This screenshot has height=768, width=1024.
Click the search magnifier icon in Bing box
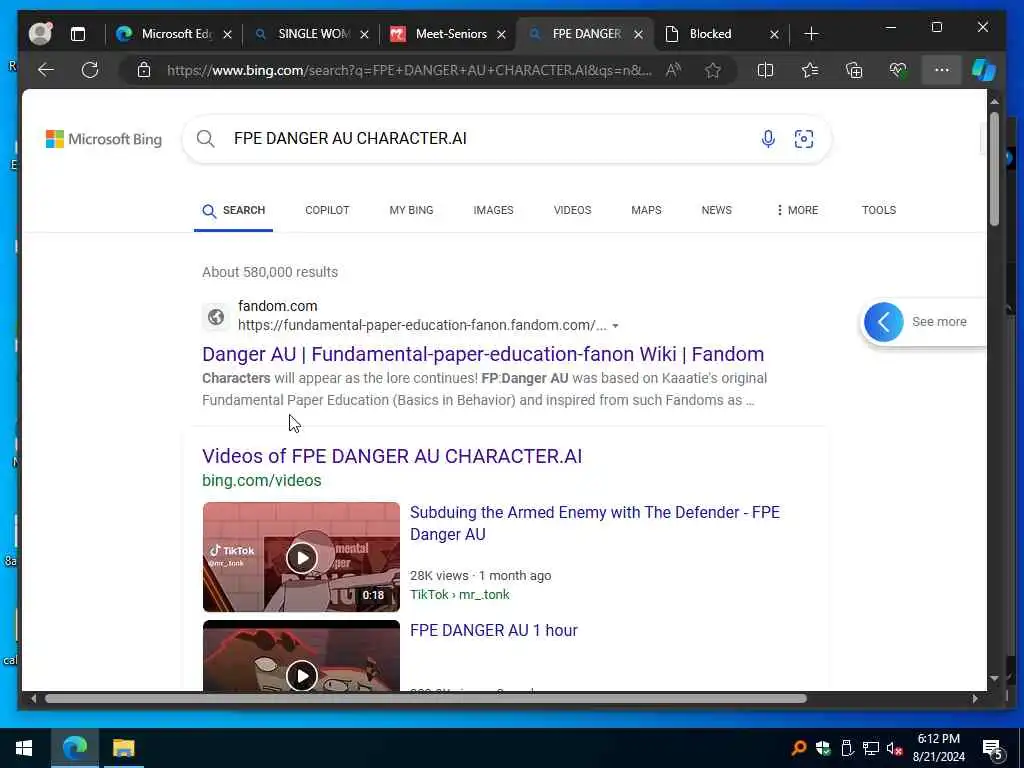point(206,138)
